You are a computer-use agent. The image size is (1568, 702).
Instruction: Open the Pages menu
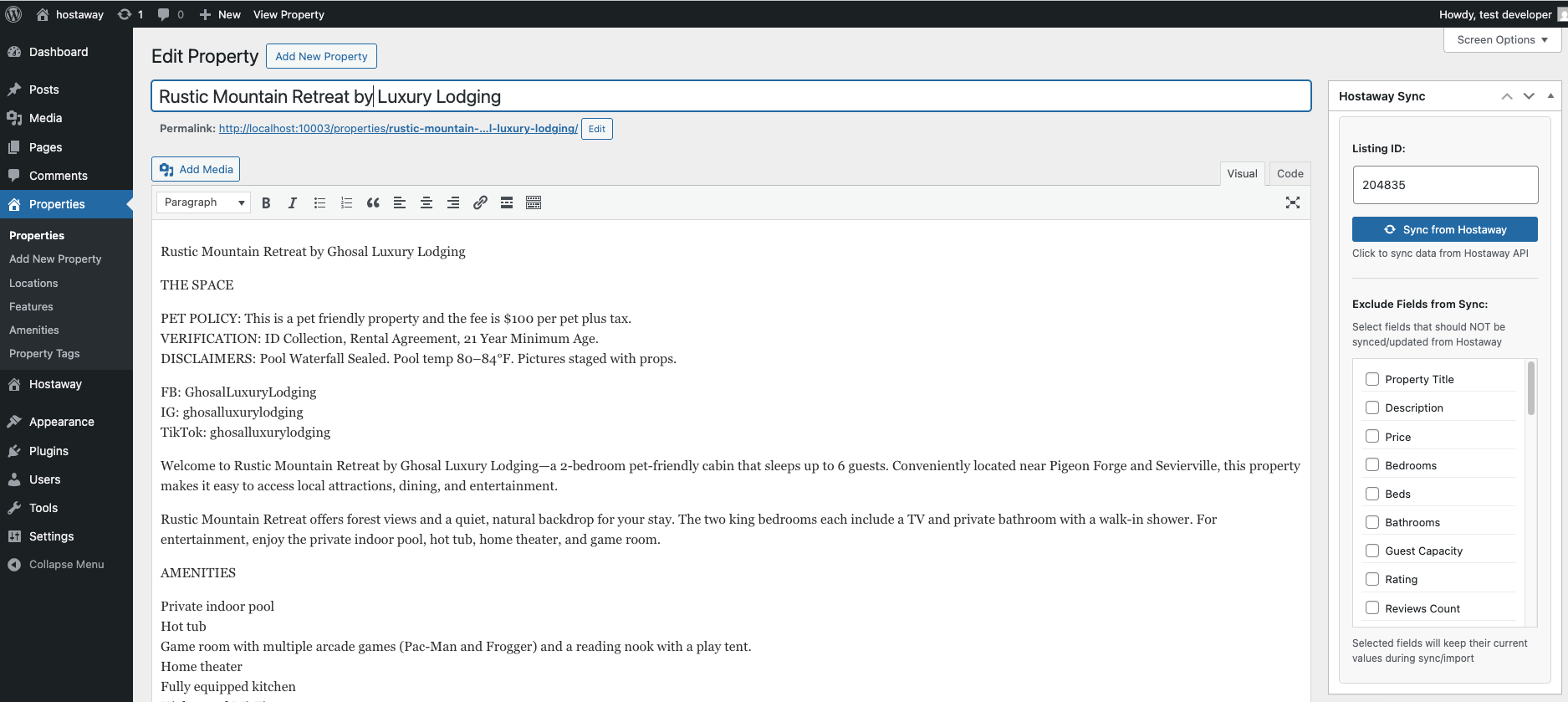66,147
